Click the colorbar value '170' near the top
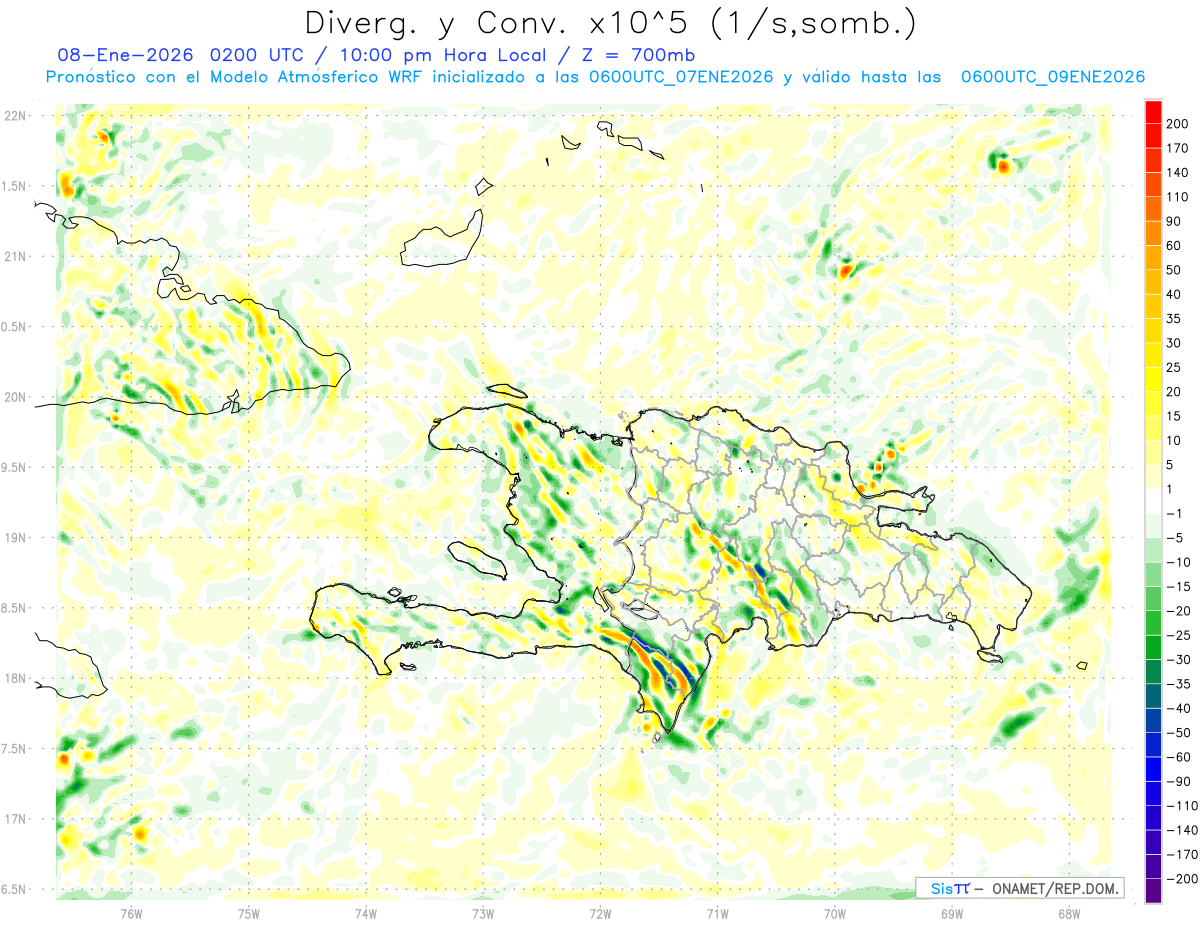 tap(1178, 148)
